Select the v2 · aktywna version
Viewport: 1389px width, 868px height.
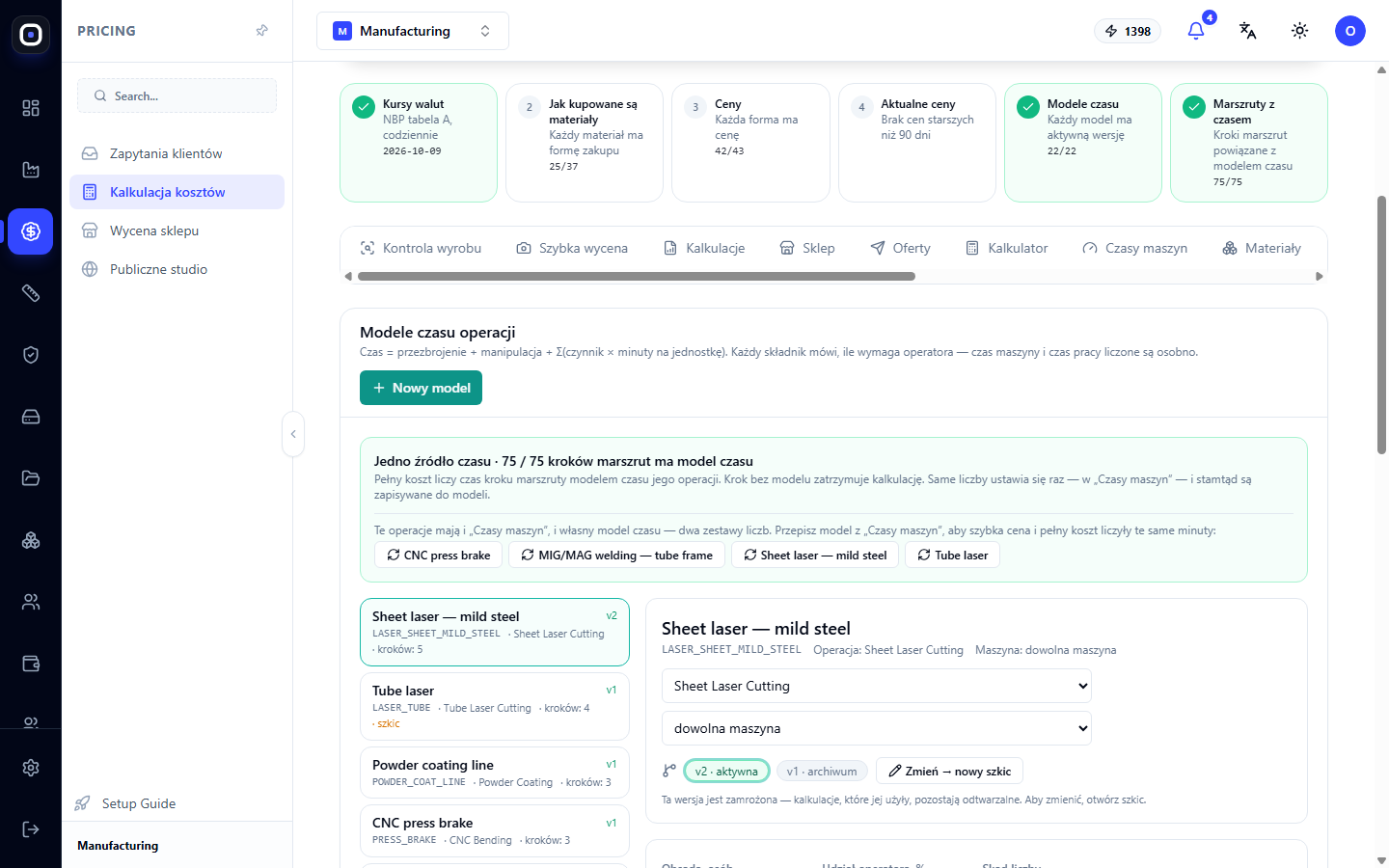coord(726,771)
